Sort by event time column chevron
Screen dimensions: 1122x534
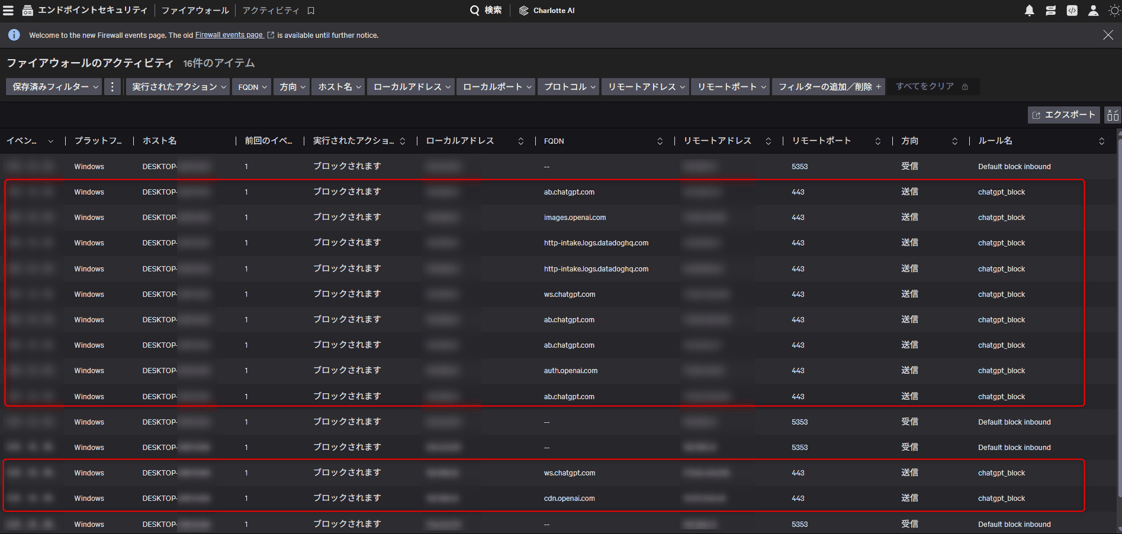click(50, 141)
